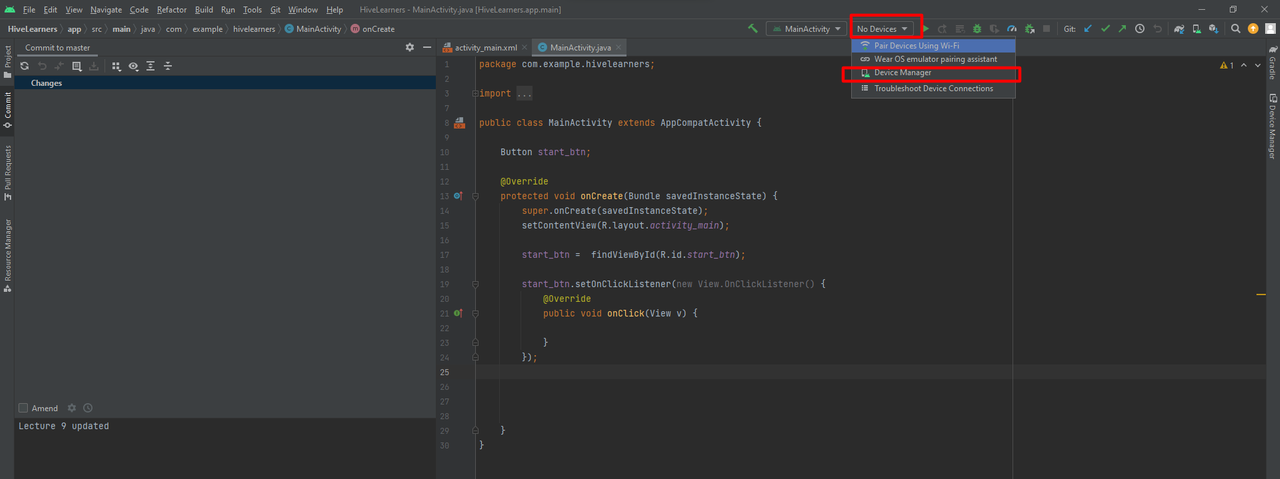The width and height of the screenshot is (1280, 479).
Task: Run the app with green play icon
Action: (926, 29)
